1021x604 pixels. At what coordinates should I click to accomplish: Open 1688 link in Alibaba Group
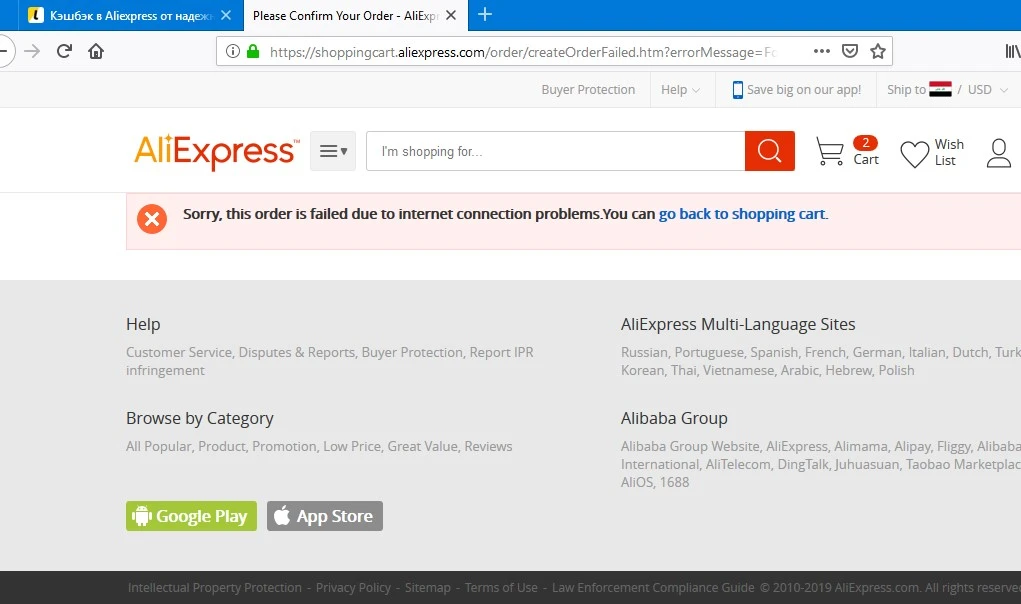pyautogui.click(x=674, y=482)
